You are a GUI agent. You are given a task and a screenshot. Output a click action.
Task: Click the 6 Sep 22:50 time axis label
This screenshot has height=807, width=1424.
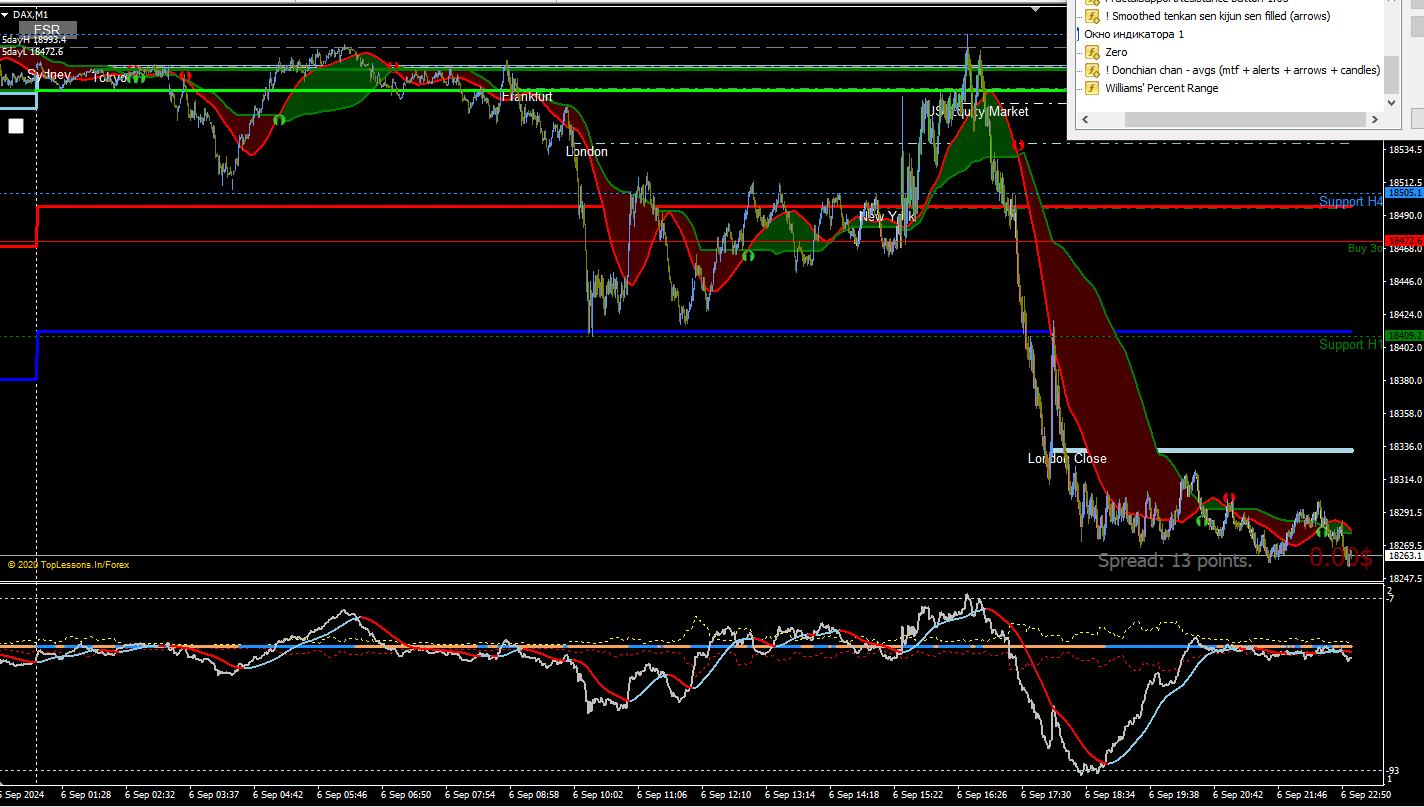coord(1365,794)
